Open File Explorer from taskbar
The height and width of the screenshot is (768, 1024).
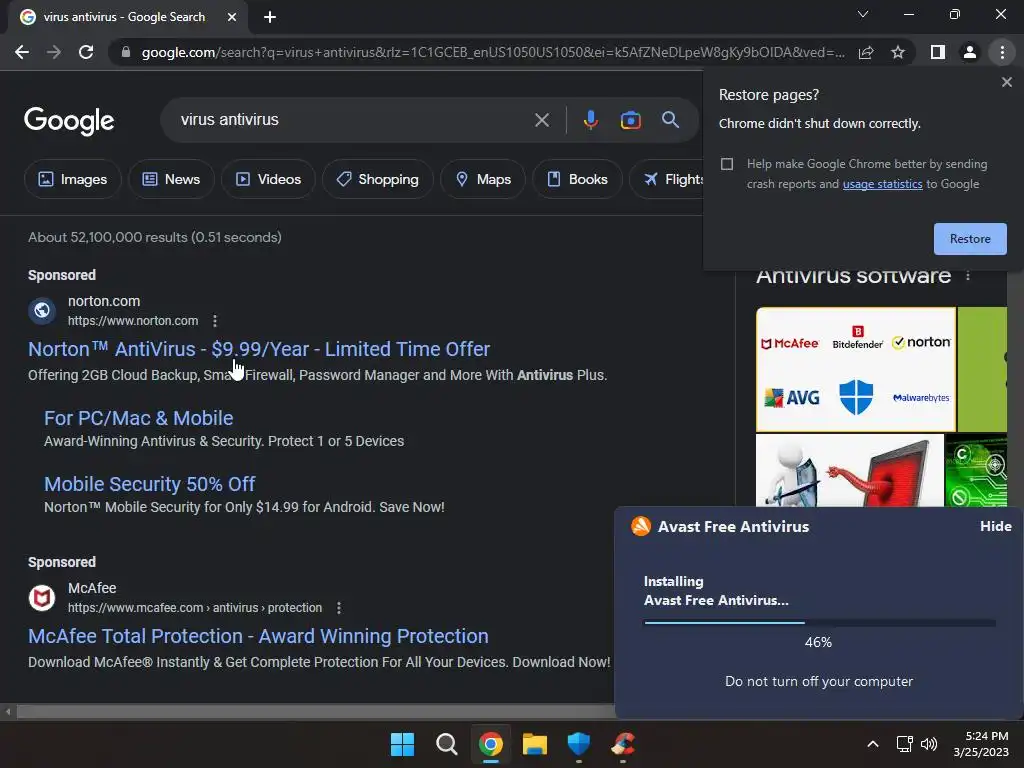tap(534, 744)
